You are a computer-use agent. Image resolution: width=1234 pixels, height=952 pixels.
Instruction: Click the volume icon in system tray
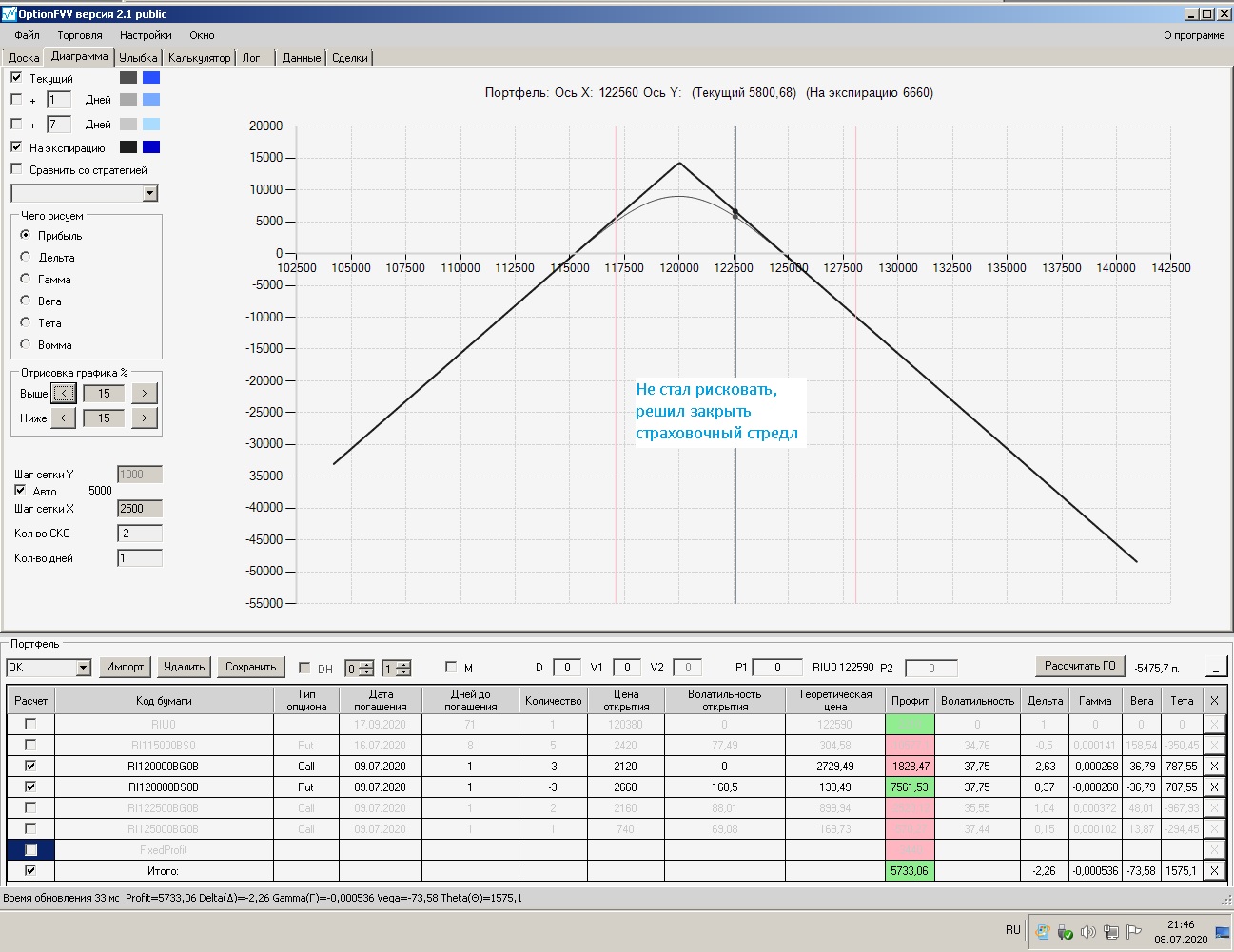tap(1087, 932)
